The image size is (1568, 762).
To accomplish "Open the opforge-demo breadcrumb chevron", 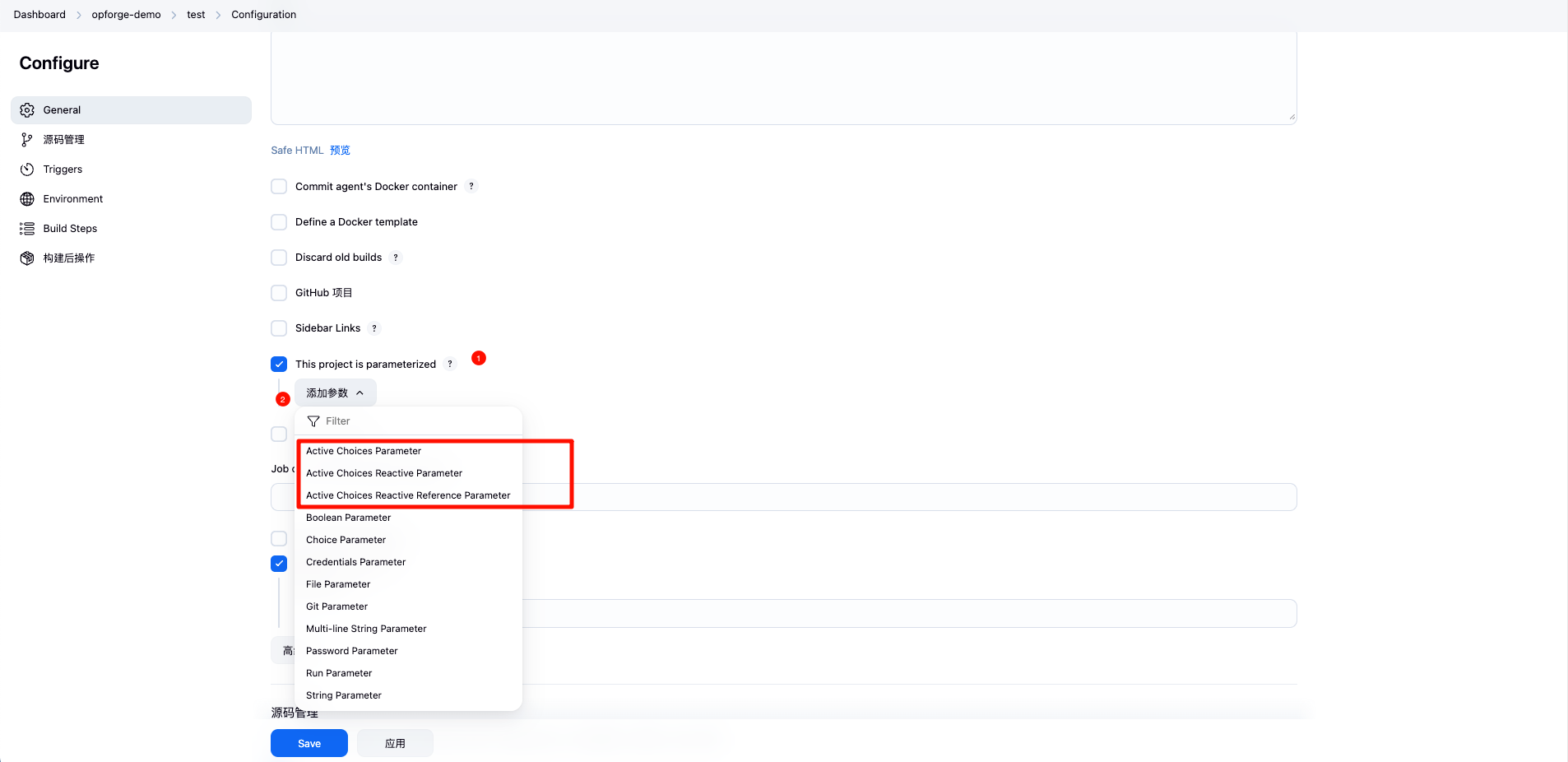I will click(x=174, y=15).
